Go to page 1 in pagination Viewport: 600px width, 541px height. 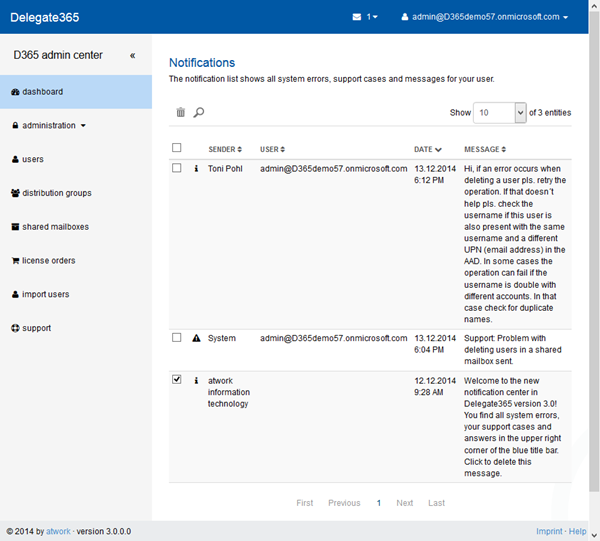(x=378, y=503)
